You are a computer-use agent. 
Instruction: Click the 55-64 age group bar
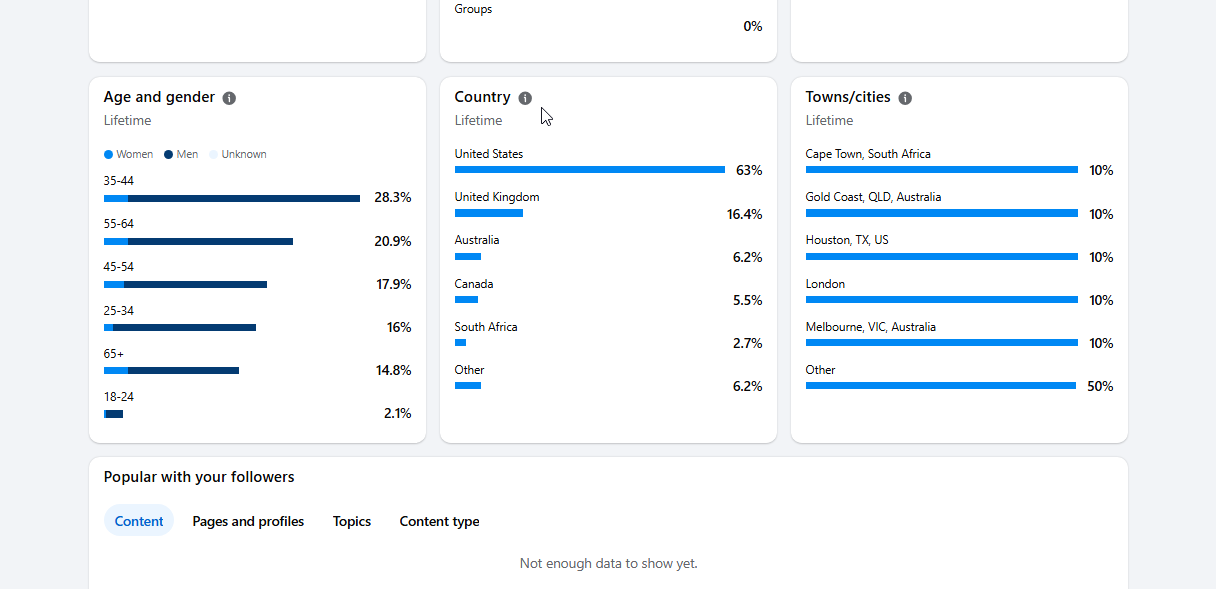(x=198, y=241)
